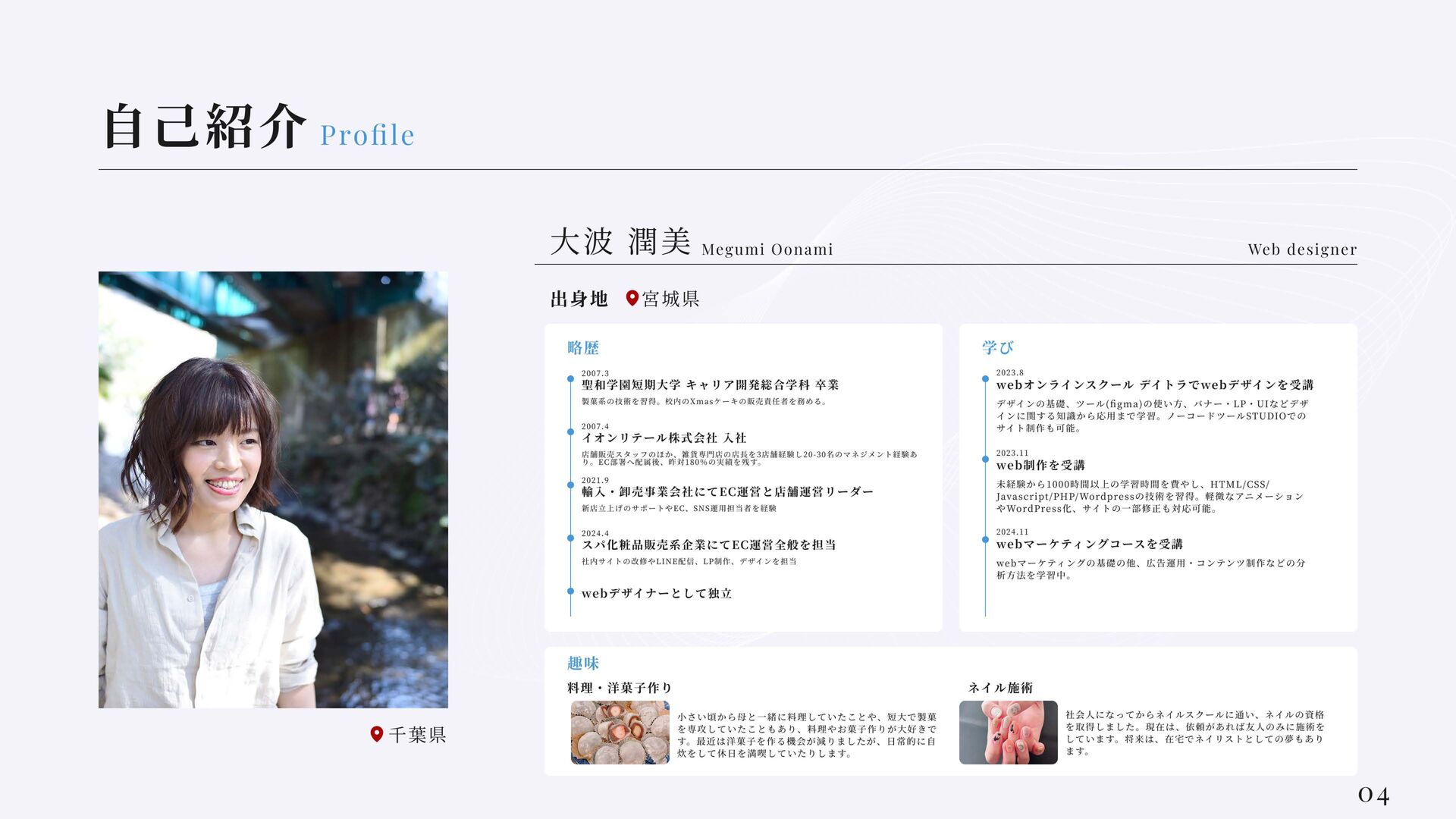The width and height of the screenshot is (1456, 819).
Task: Click the Web designer label
Action: [x=1302, y=249]
